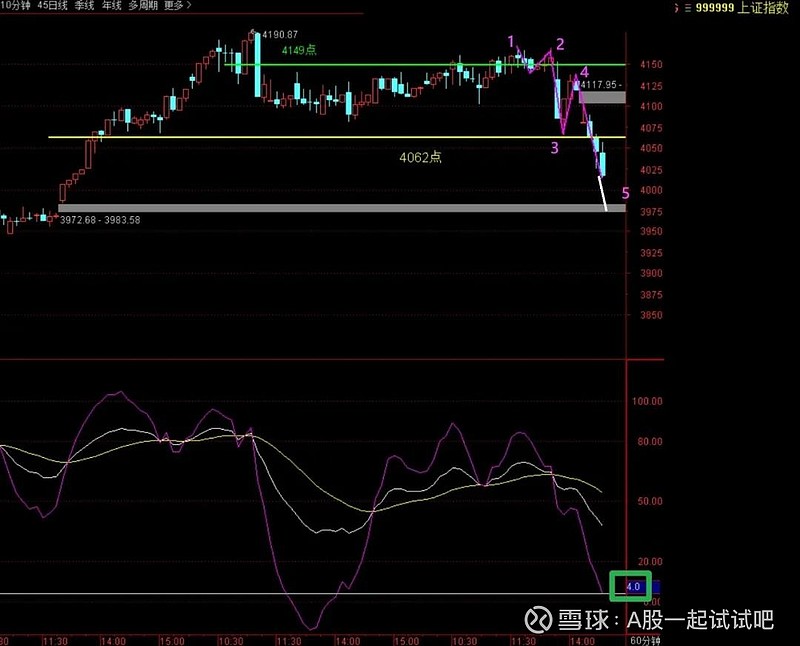Select the 45日线 period tab
The width and height of the screenshot is (800, 646).
53,6
